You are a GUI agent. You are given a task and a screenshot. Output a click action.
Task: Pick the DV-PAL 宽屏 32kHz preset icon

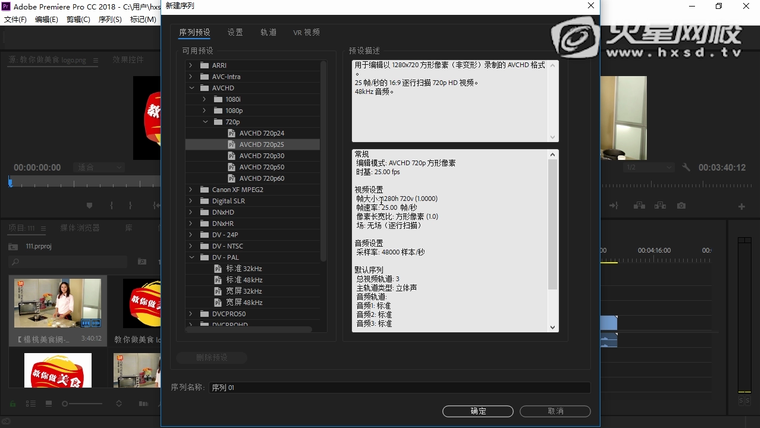(x=218, y=291)
